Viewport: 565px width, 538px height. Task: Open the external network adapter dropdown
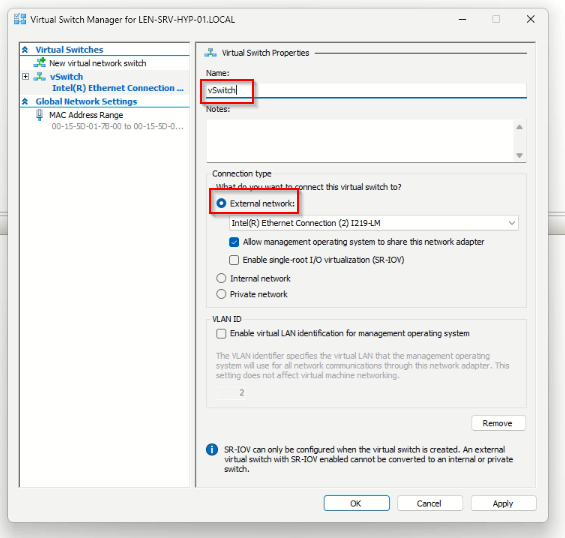pos(374,223)
